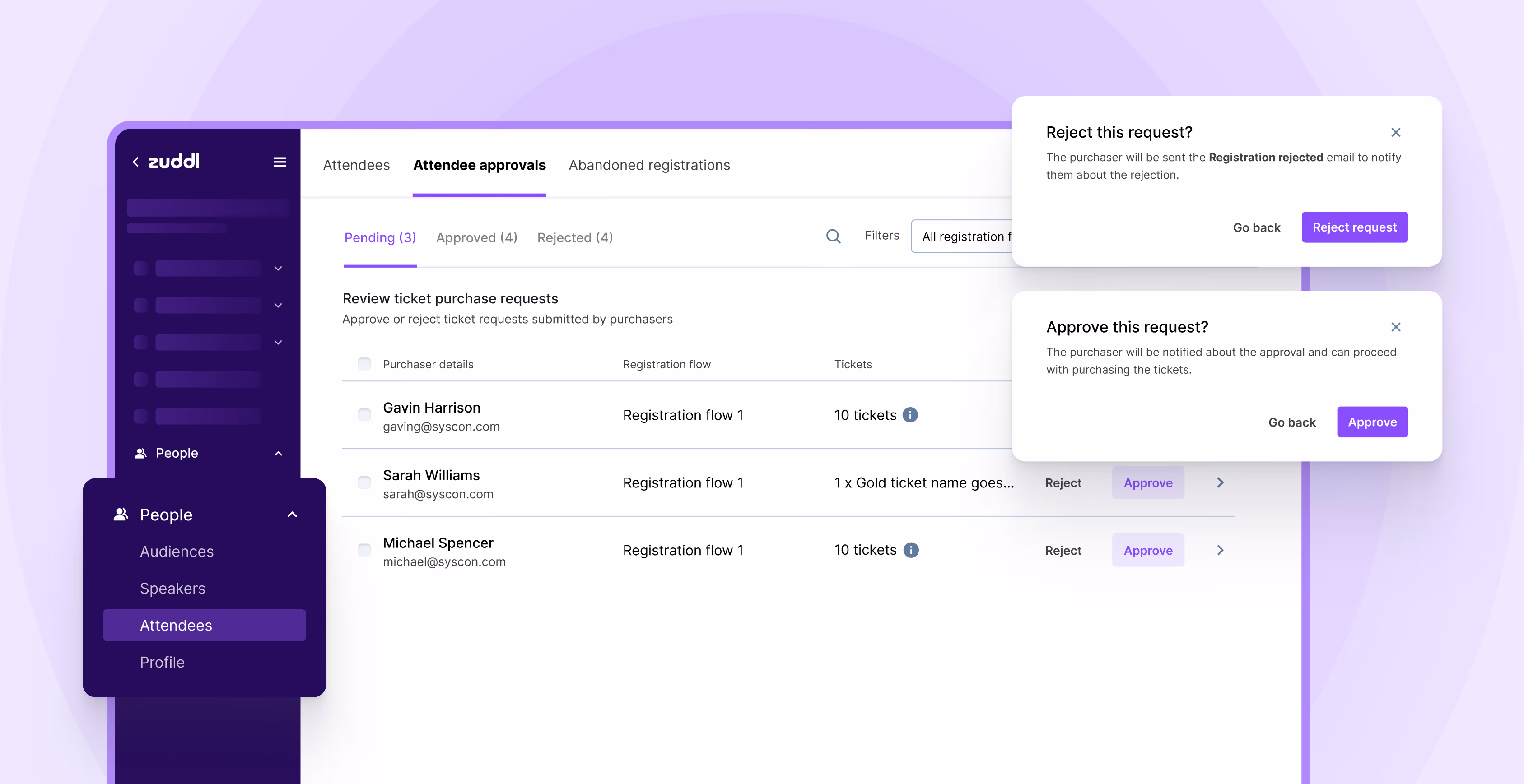Screen dimensions: 1524x784
Task: Open Speakers in the People menu
Action: pos(172,589)
